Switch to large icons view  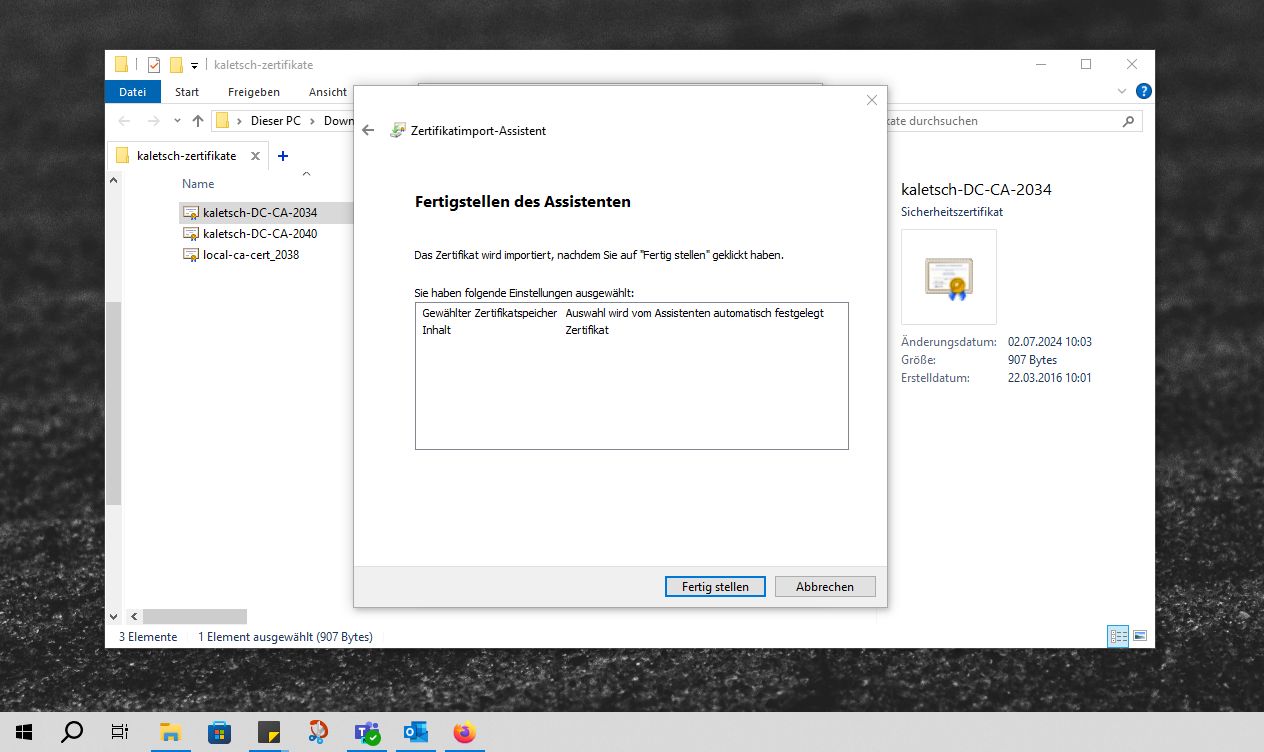[x=1139, y=636]
